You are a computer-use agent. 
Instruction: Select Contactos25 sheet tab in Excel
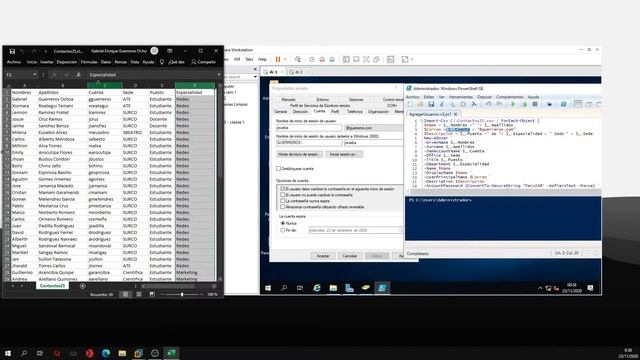click(53, 286)
